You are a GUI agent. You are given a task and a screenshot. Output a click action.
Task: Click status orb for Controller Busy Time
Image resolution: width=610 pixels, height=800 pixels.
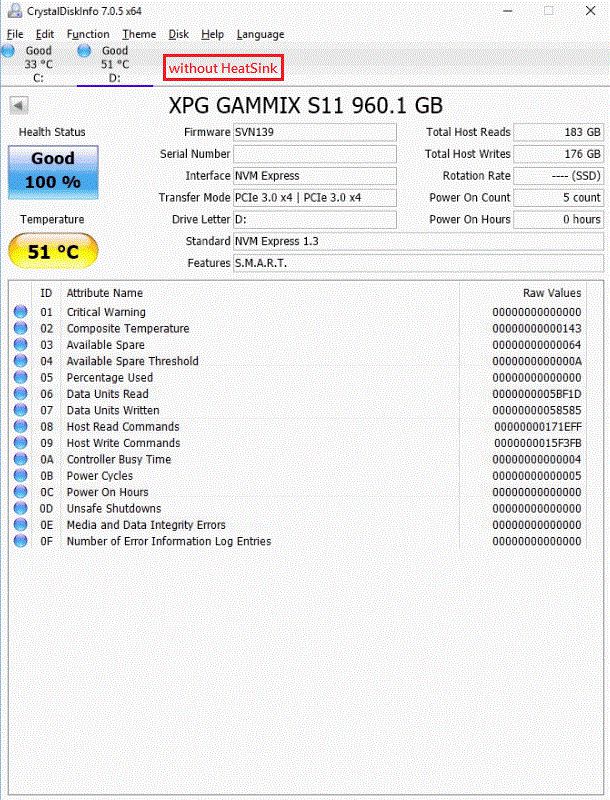20,459
